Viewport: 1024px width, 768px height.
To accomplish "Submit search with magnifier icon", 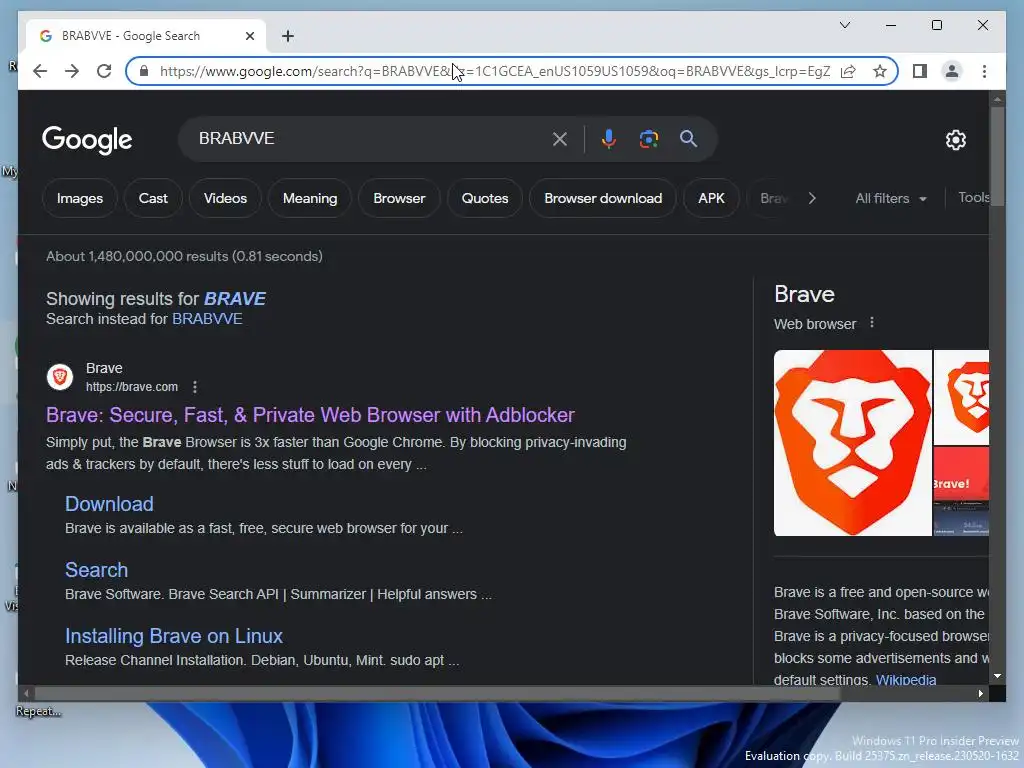I will click(x=688, y=138).
